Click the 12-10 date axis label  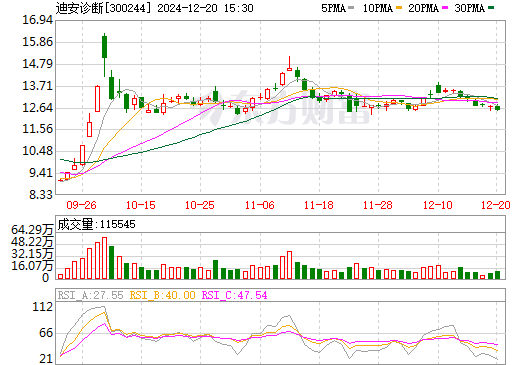[438, 205]
